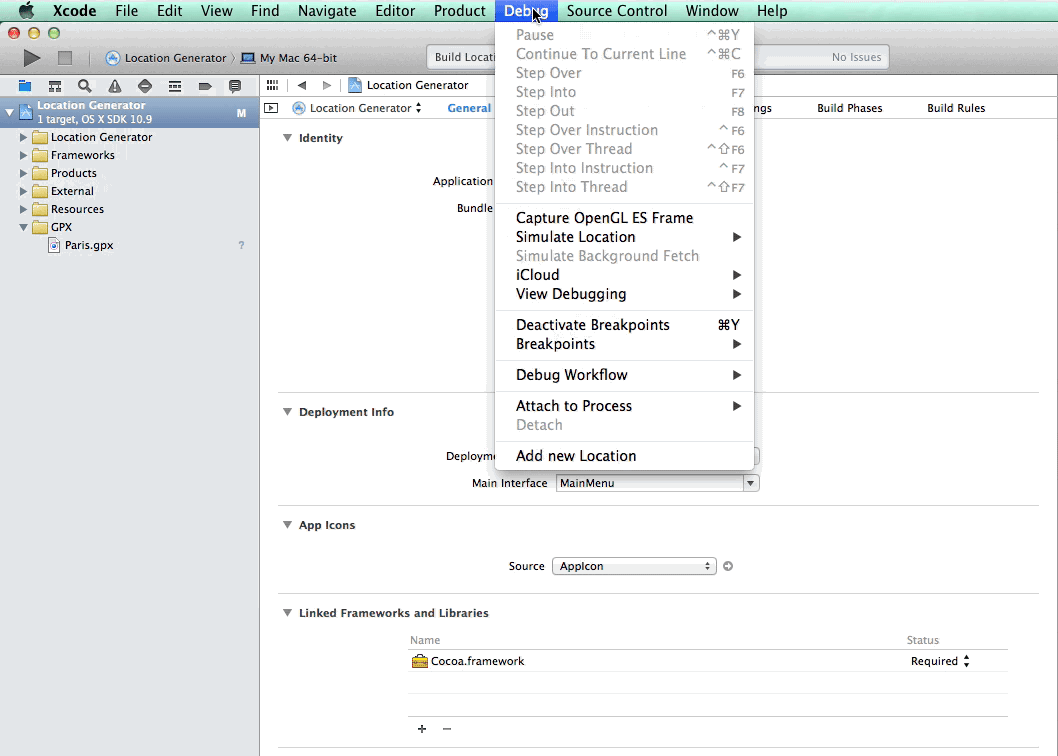Select Add new Location menu item
This screenshot has width=1058, height=756.
[624, 456]
